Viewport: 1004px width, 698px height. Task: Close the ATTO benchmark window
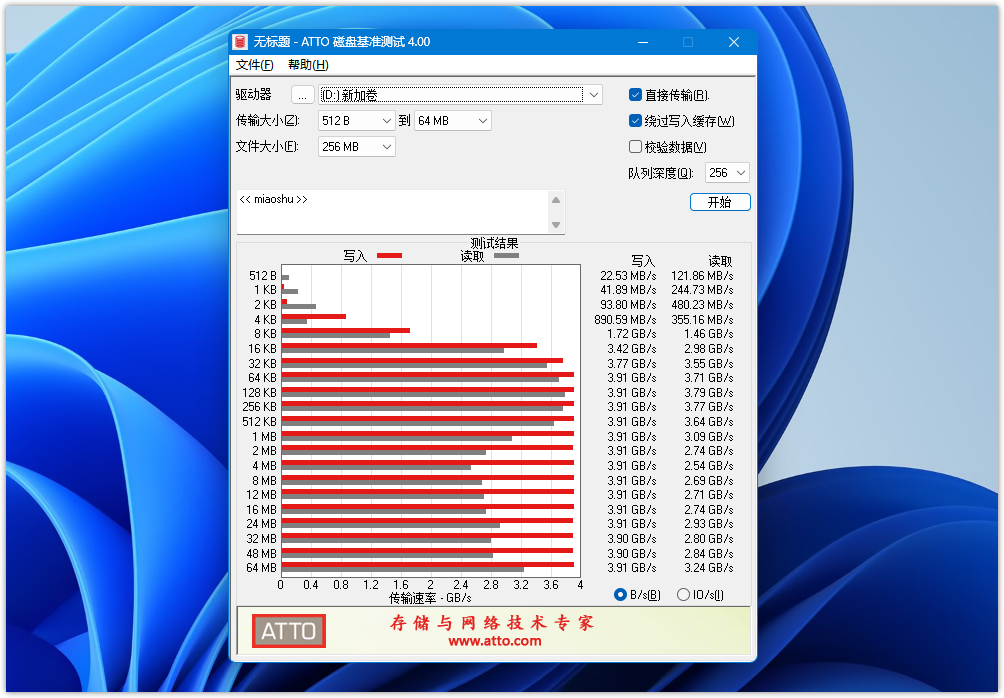pyautogui.click(x=734, y=42)
